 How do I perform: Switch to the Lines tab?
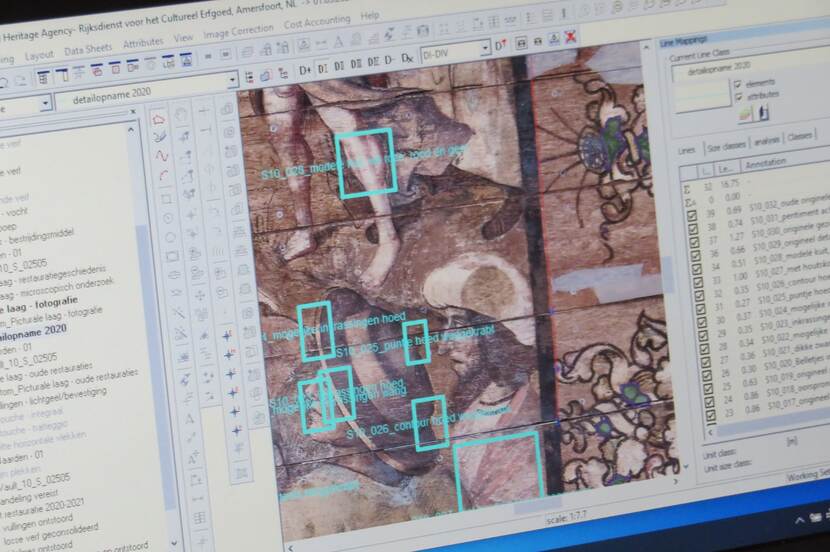pos(687,151)
